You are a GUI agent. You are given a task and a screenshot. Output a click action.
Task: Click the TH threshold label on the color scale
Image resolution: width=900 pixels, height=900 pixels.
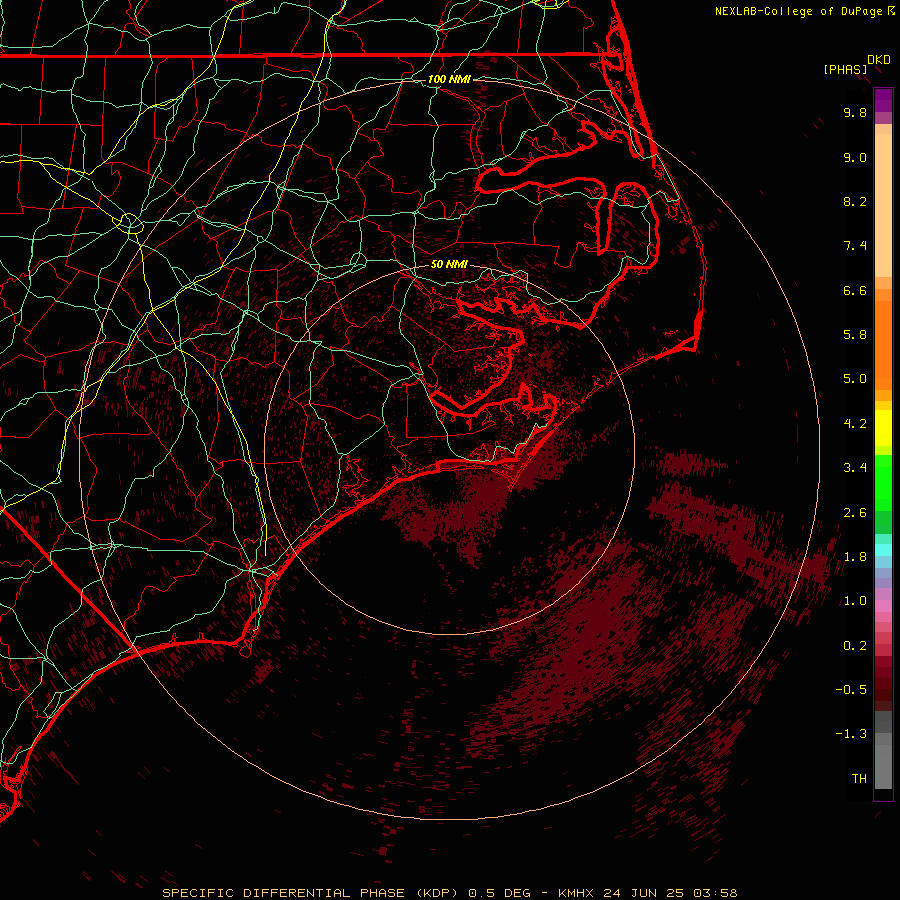coord(859,779)
